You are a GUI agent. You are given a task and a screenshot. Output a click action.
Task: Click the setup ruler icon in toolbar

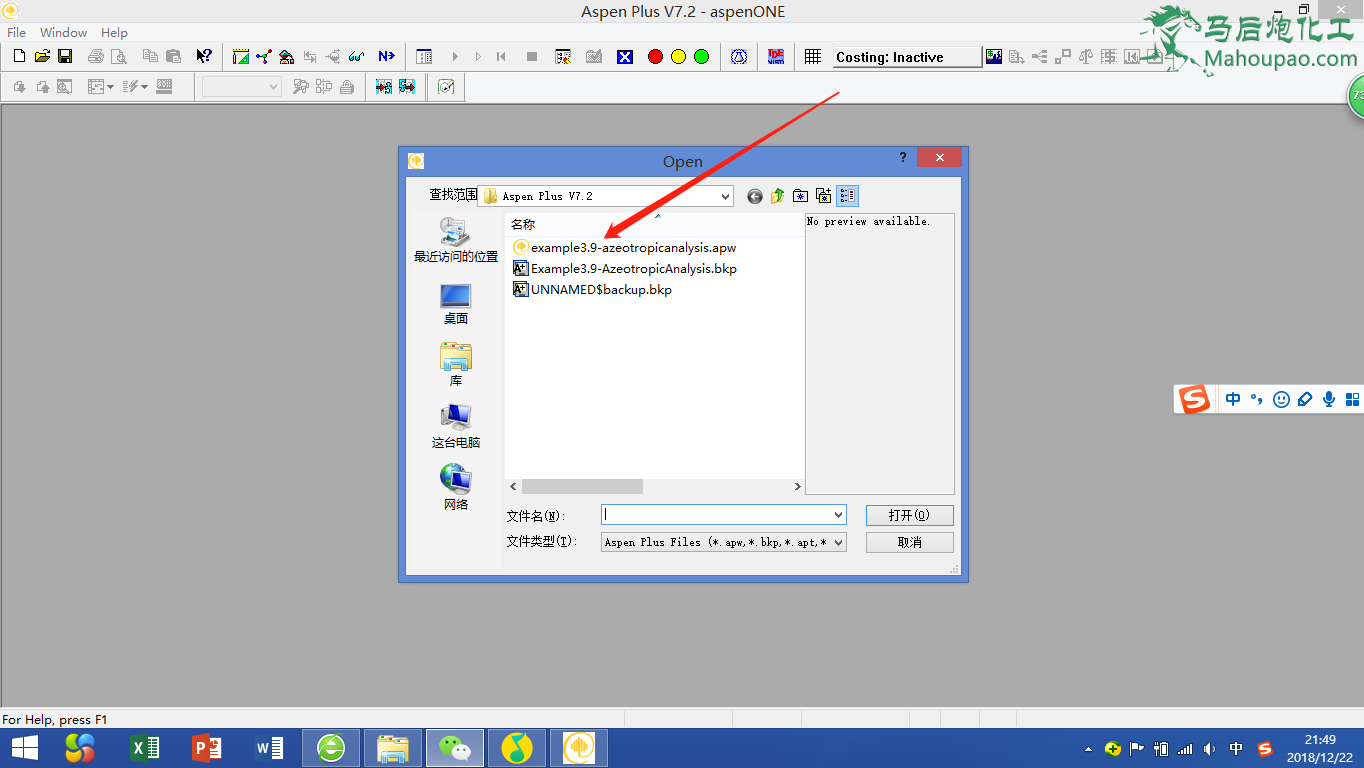point(241,57)
